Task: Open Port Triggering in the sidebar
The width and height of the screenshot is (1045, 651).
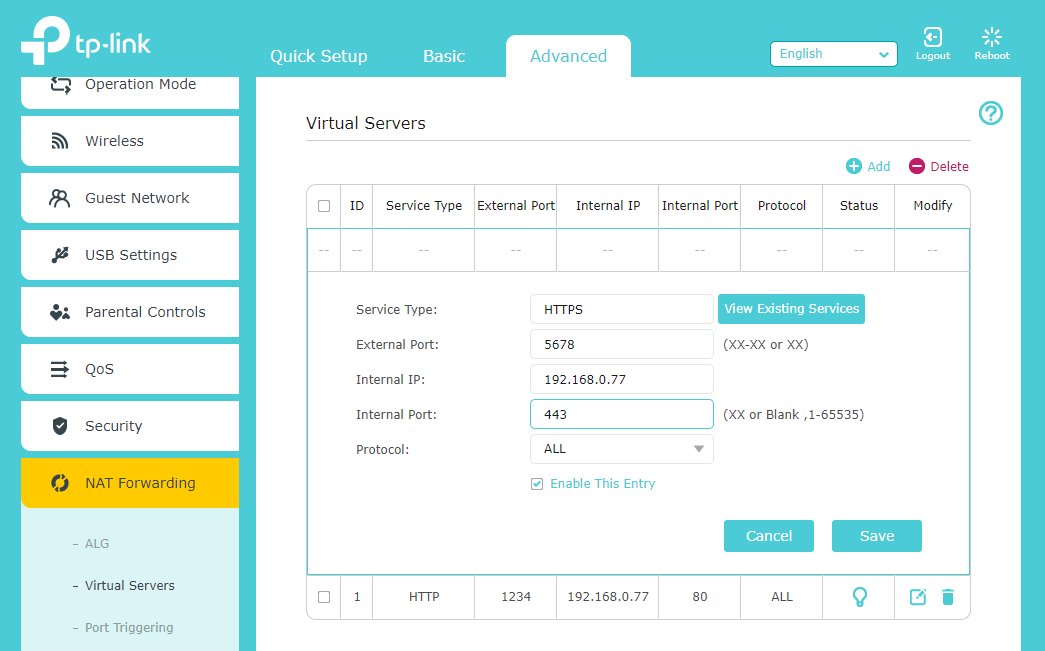Action: (x=129, y=628)
